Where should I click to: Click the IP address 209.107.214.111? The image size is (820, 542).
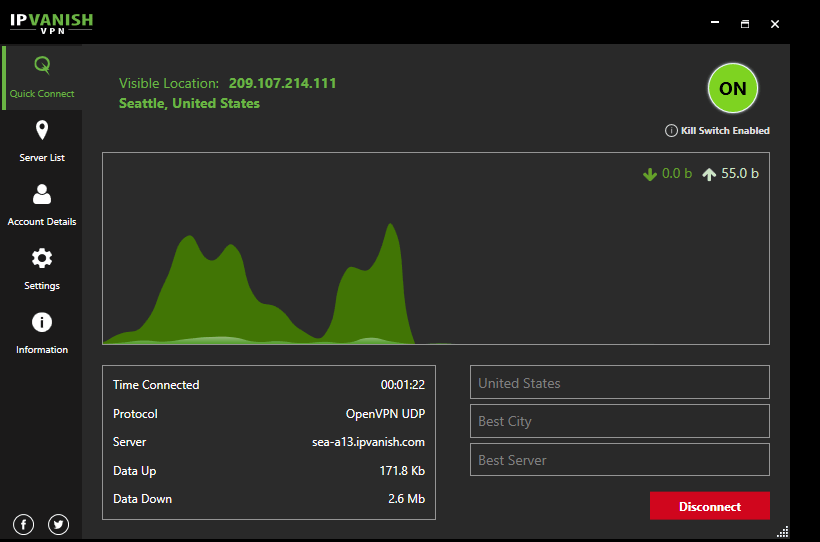pos(282,83)
